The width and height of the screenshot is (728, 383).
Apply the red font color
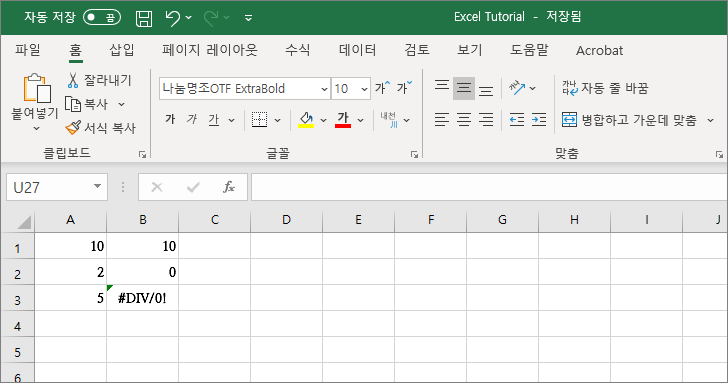click(x=343, y=120)
